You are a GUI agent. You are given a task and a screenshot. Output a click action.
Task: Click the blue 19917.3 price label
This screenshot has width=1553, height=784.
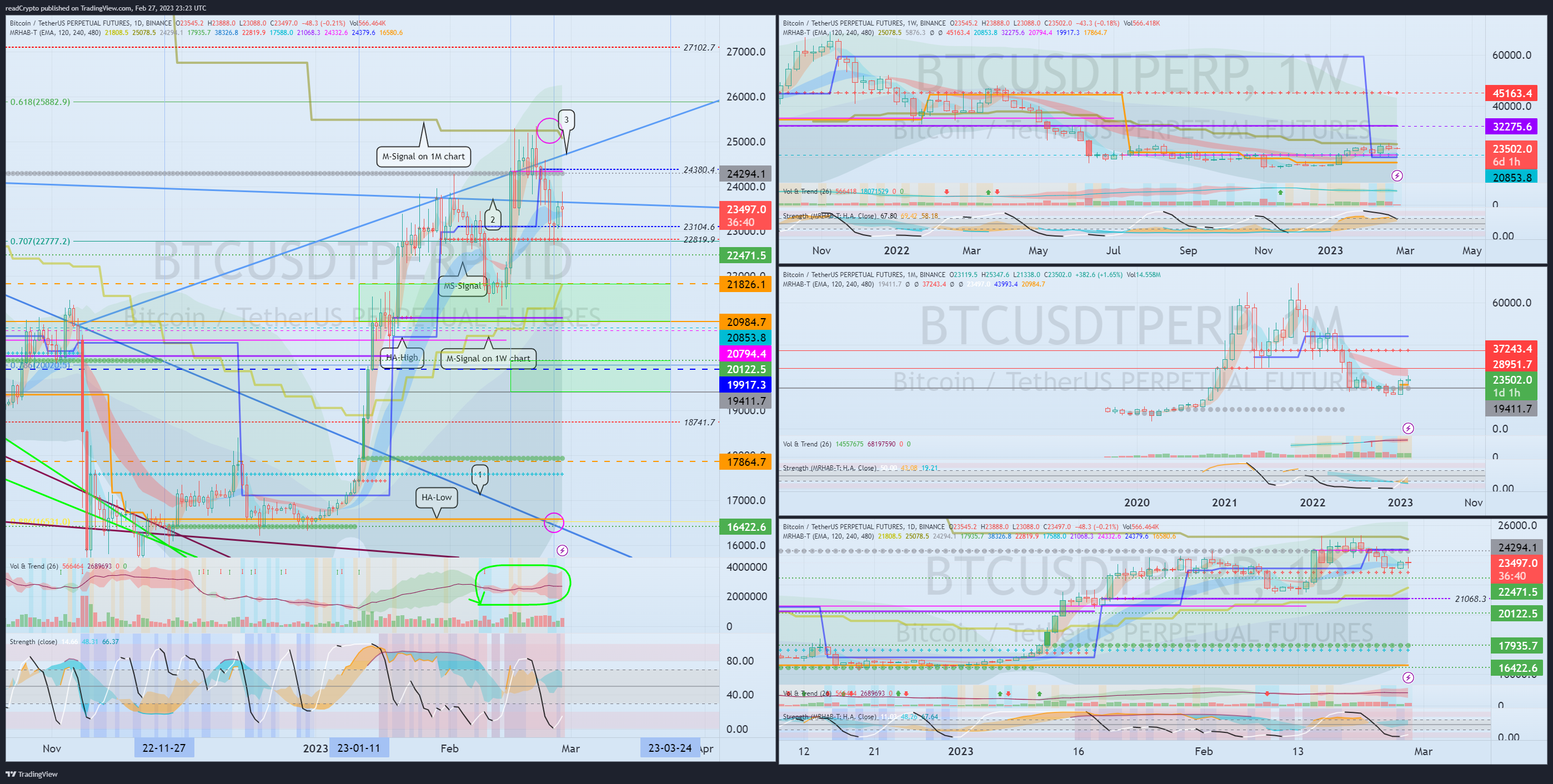(746, 385)
